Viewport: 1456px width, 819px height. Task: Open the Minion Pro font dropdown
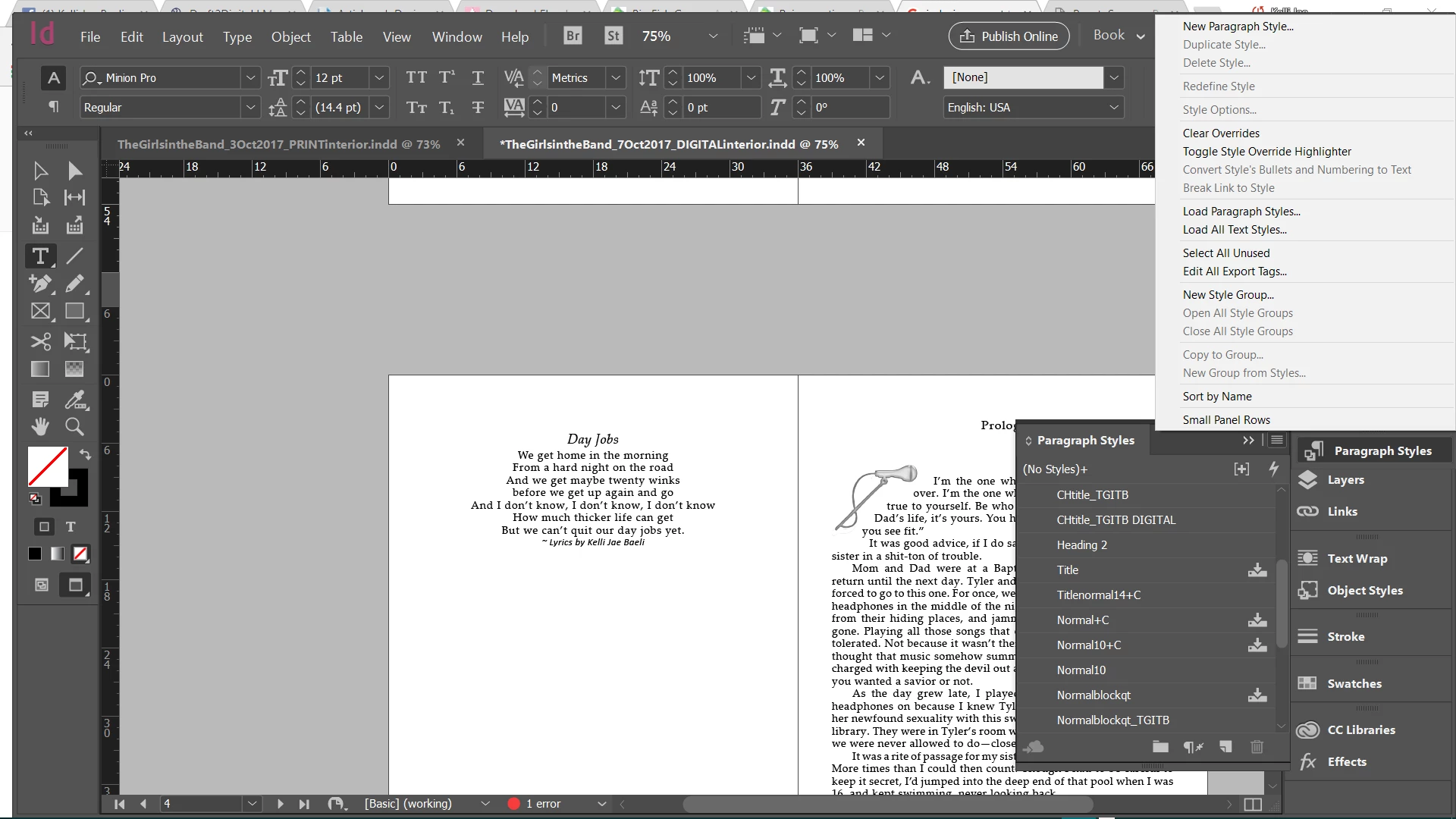coord(250,77)
